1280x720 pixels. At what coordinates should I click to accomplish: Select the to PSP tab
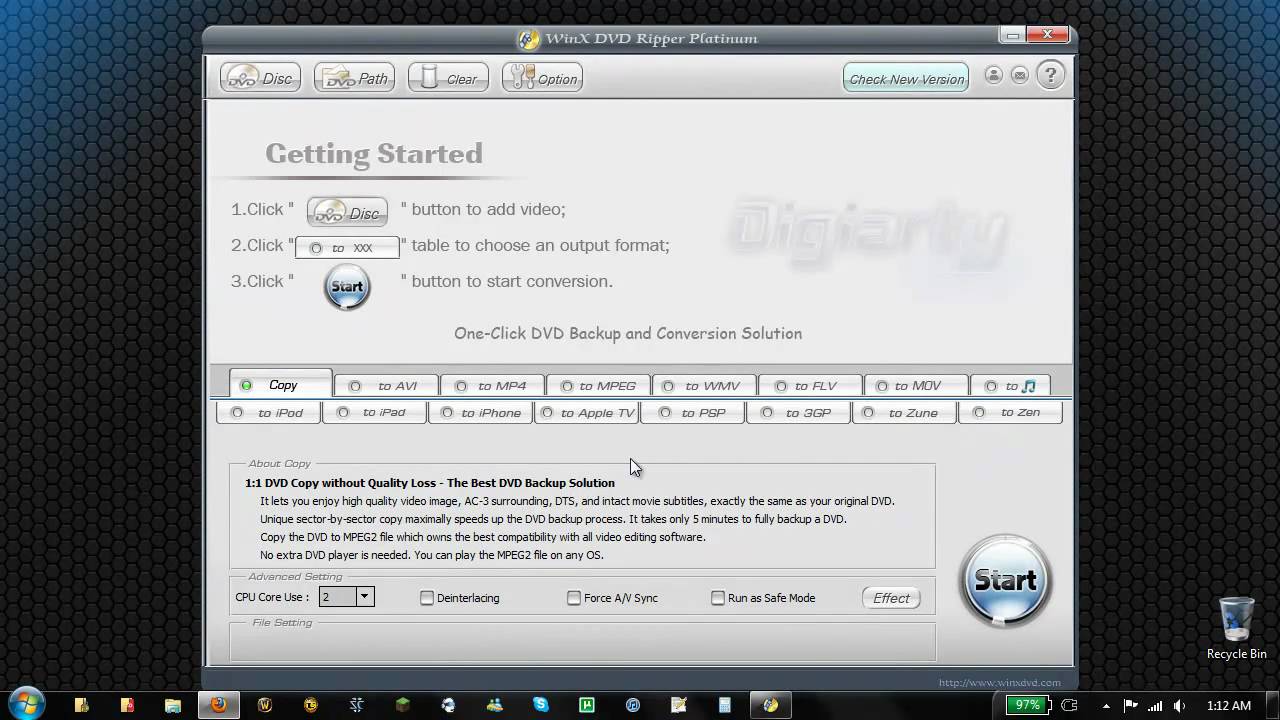tap(692, 412)
